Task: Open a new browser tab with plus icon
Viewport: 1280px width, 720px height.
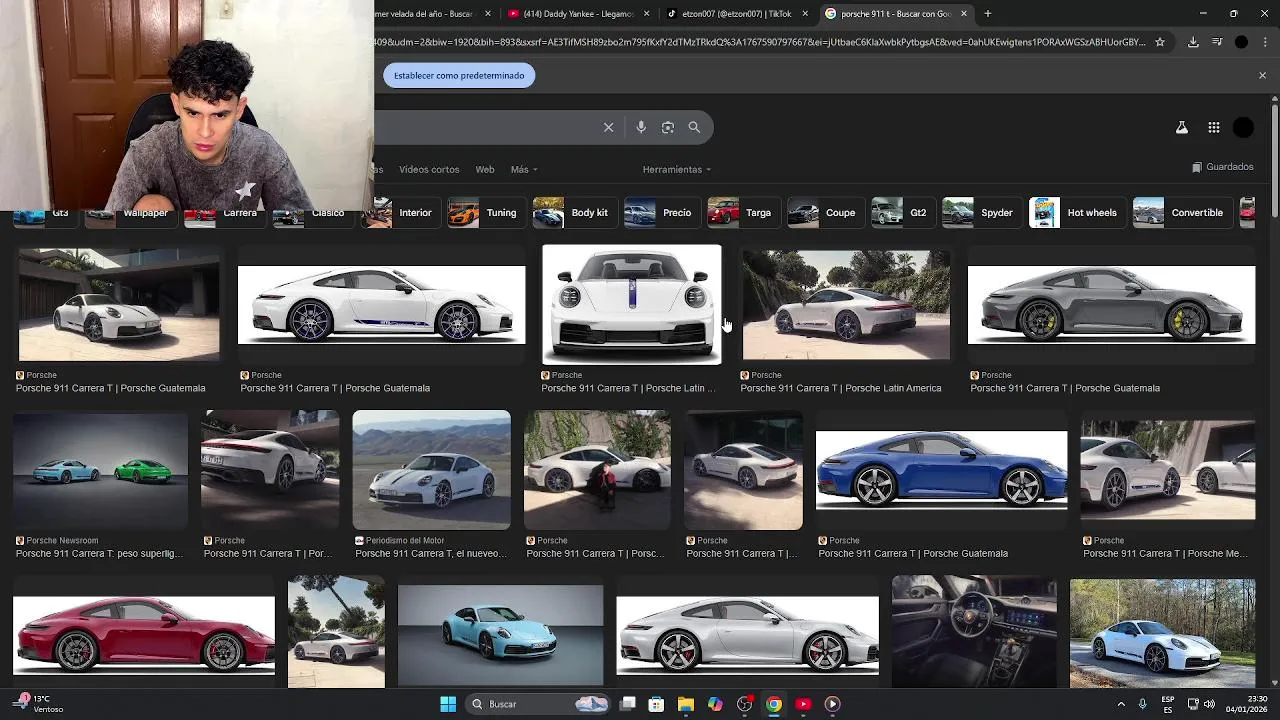Action: 988,14
